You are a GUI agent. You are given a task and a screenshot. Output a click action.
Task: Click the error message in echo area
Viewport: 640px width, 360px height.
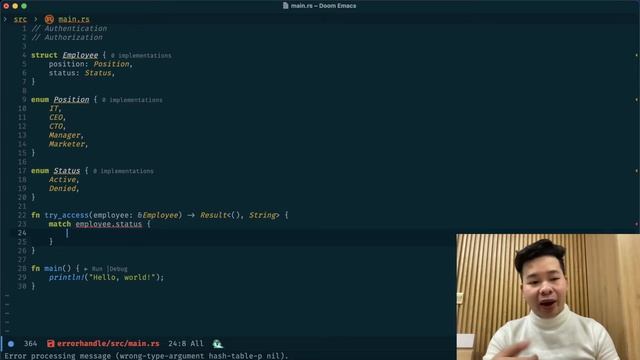click(146, 356)
